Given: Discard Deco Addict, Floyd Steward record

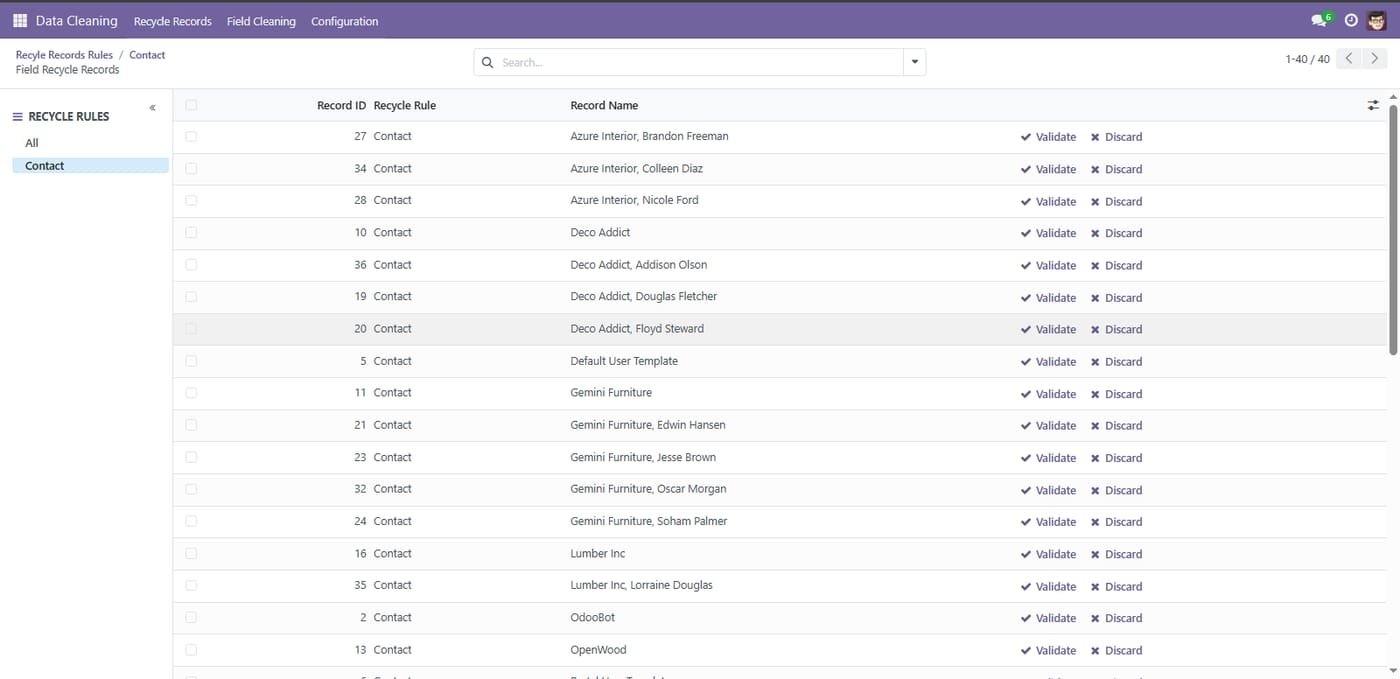Looking at the screenshot, I should [1116, 329].
